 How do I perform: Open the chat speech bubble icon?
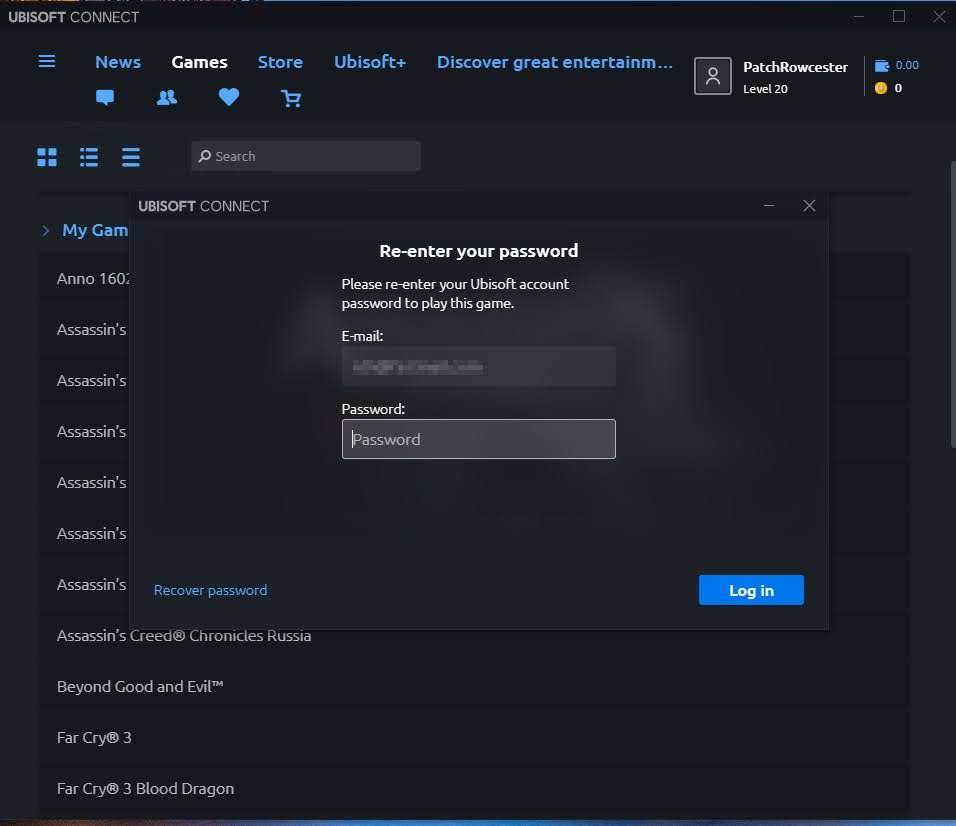tap(105, 98)
